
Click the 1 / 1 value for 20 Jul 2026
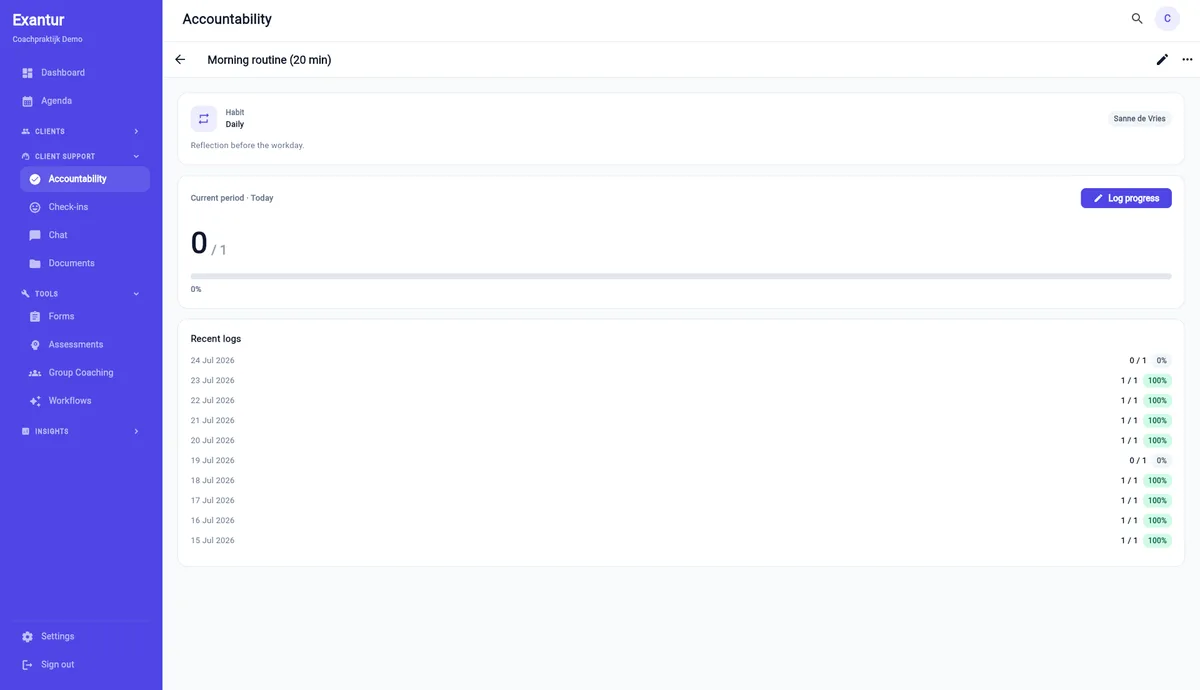(1129, 440)
